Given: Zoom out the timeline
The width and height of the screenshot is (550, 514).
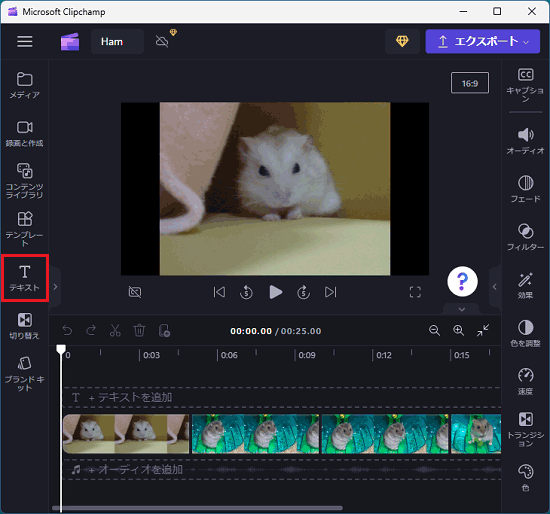Looking at the screenshot, I should (434, 331).
